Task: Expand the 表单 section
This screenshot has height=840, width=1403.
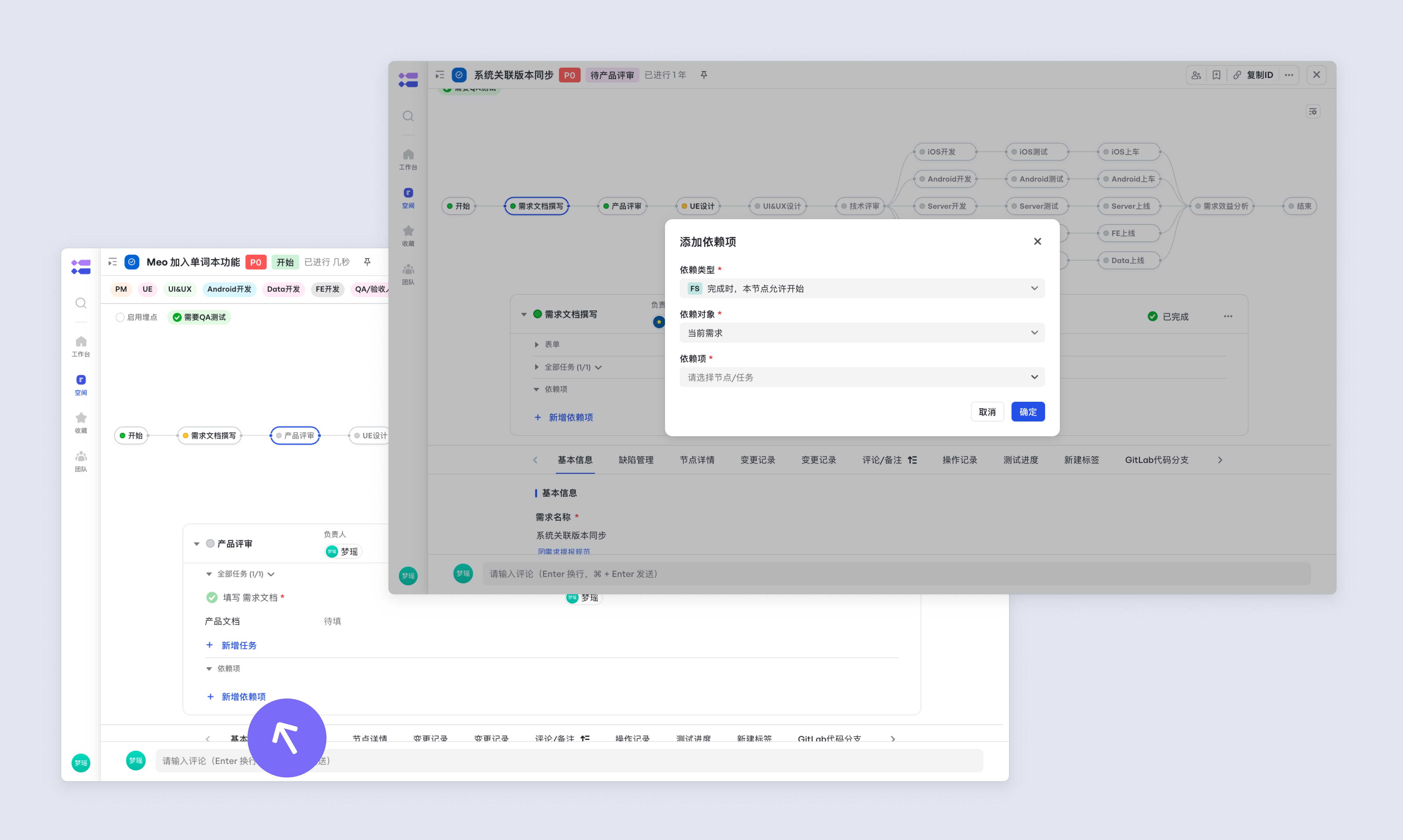Action: 537,344
